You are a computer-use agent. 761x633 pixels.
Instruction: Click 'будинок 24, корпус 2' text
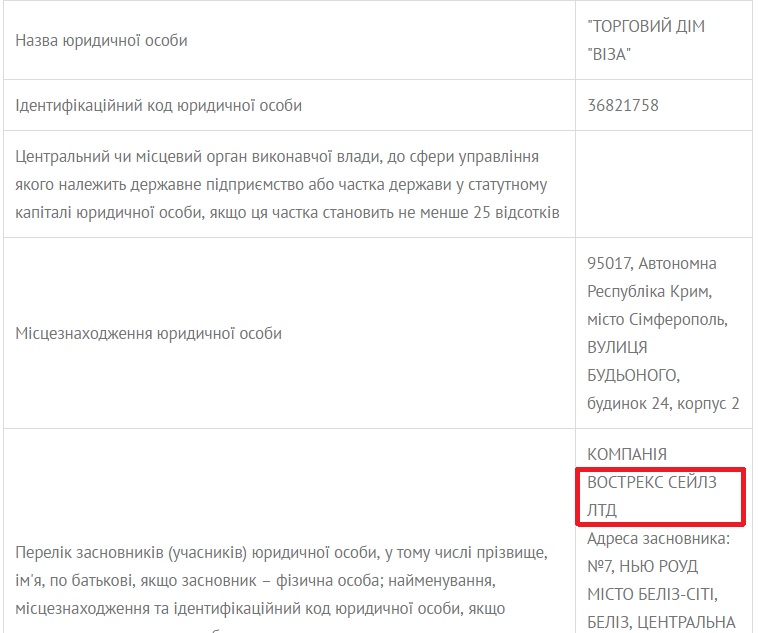coord(663,404)
